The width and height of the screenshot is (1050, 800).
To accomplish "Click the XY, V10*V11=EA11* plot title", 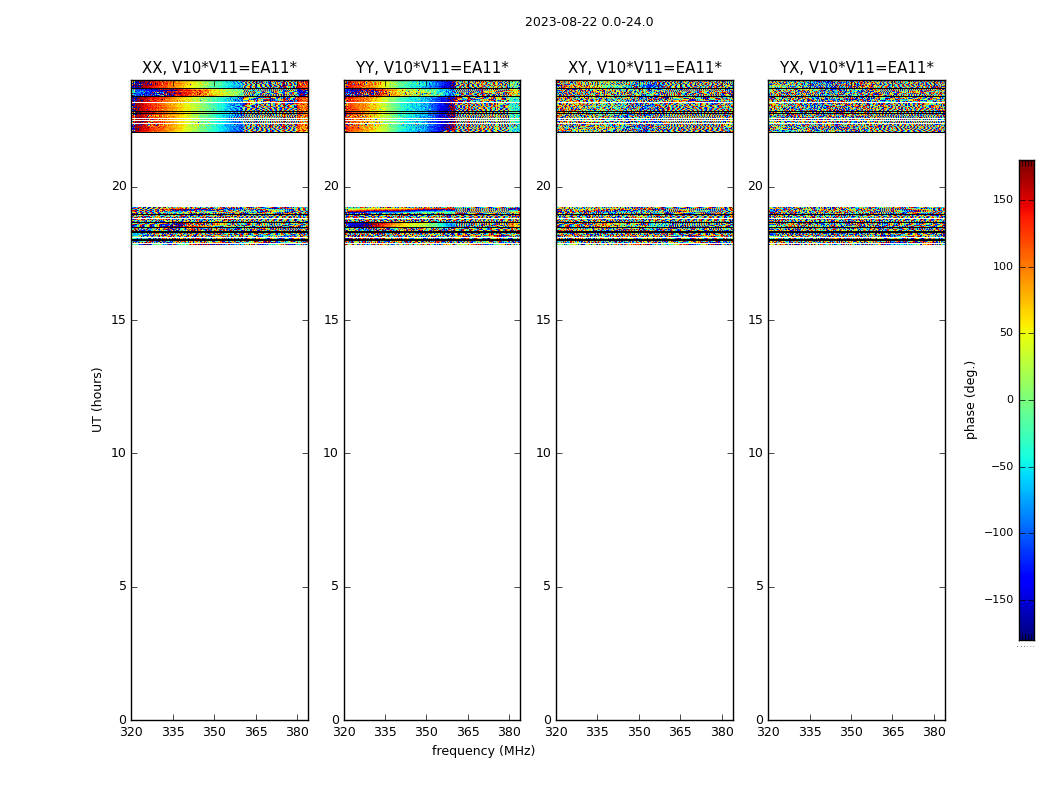I will (645, 68).
